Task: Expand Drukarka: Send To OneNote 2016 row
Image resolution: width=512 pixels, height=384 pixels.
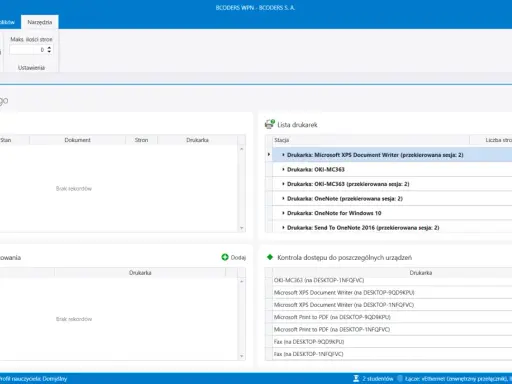Action: coord(283,228)
